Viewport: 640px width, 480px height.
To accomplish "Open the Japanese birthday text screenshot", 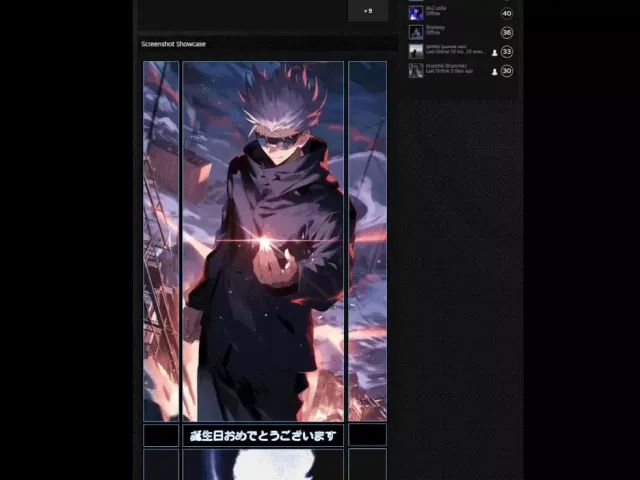I will click(263, 436).
